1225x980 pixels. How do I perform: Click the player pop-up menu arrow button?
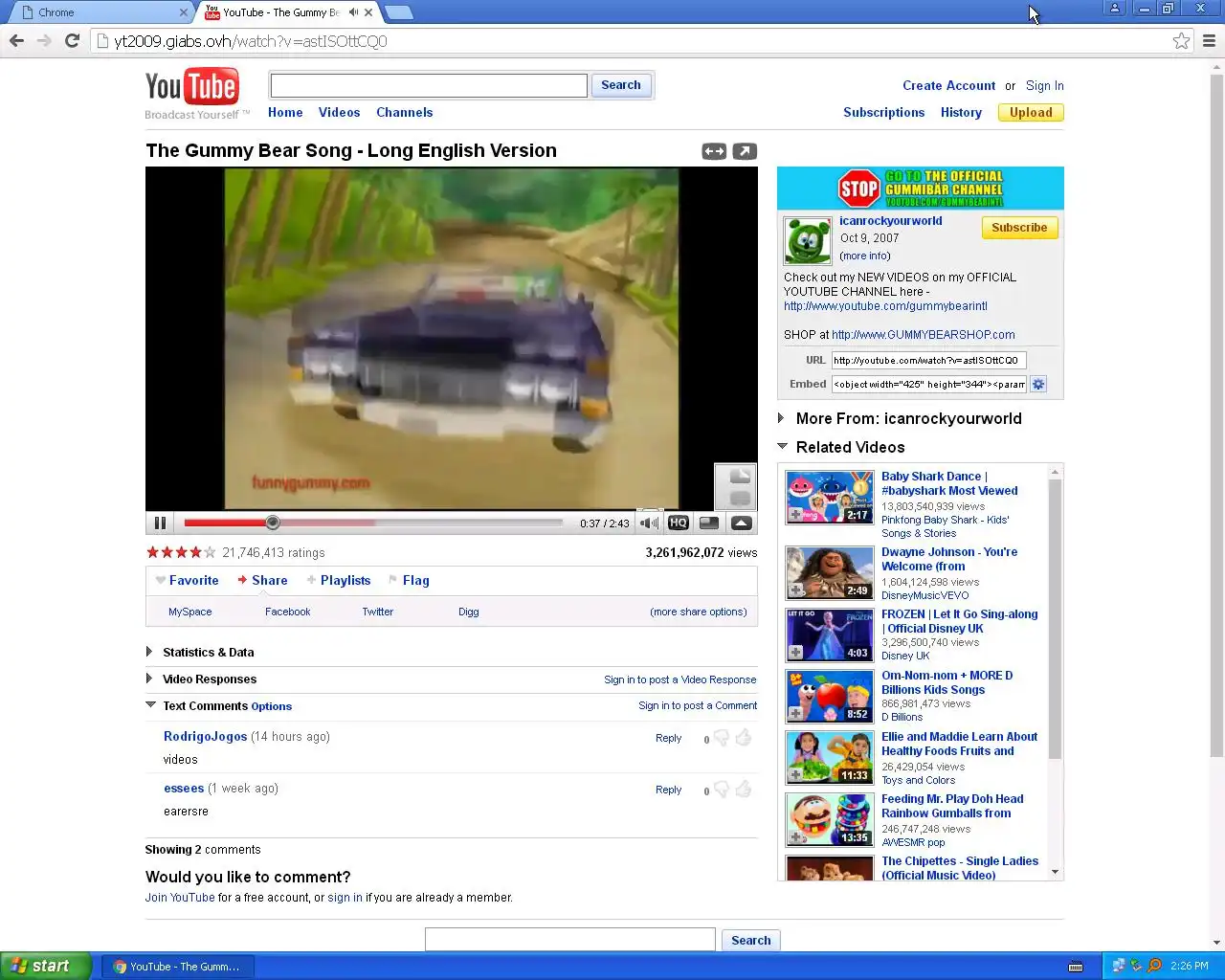742,523
